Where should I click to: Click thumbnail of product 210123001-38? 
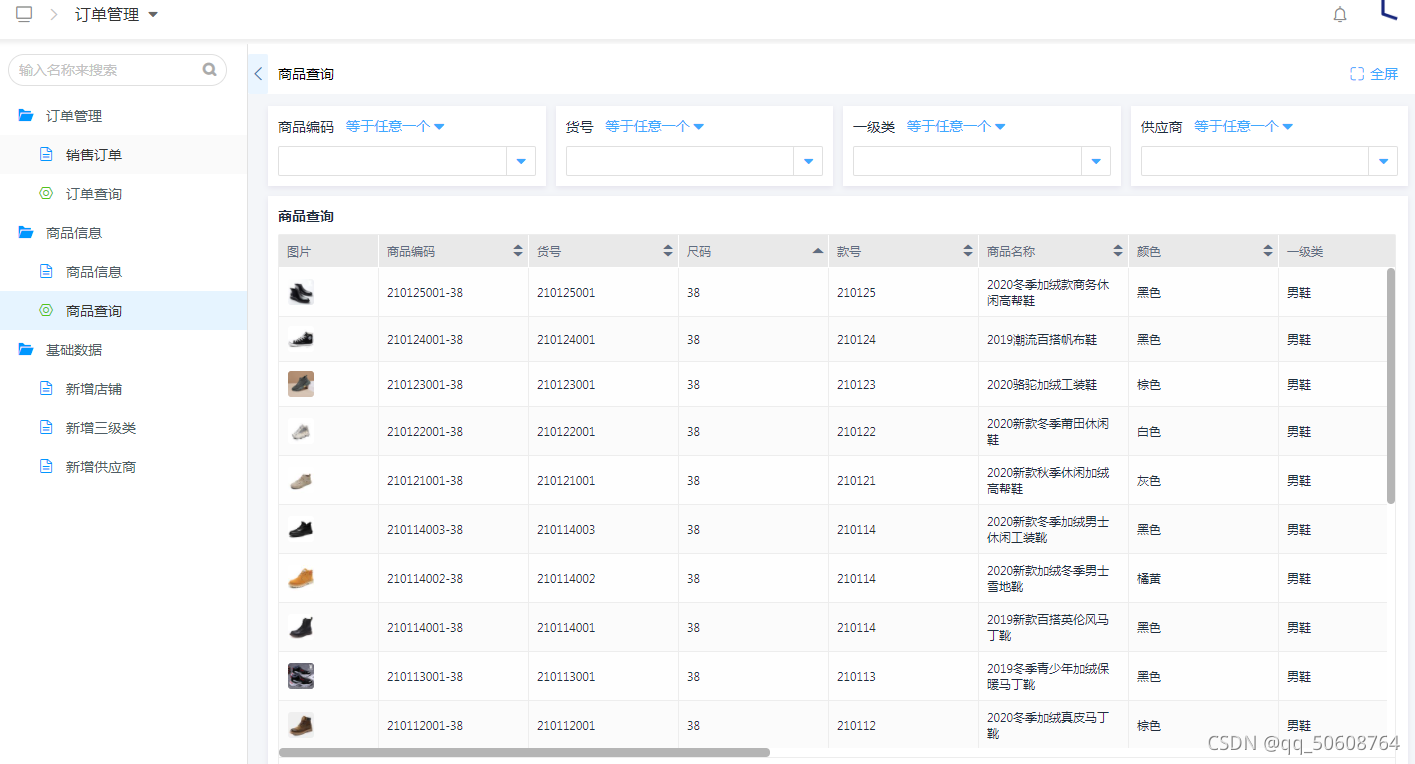pos(301,384)
